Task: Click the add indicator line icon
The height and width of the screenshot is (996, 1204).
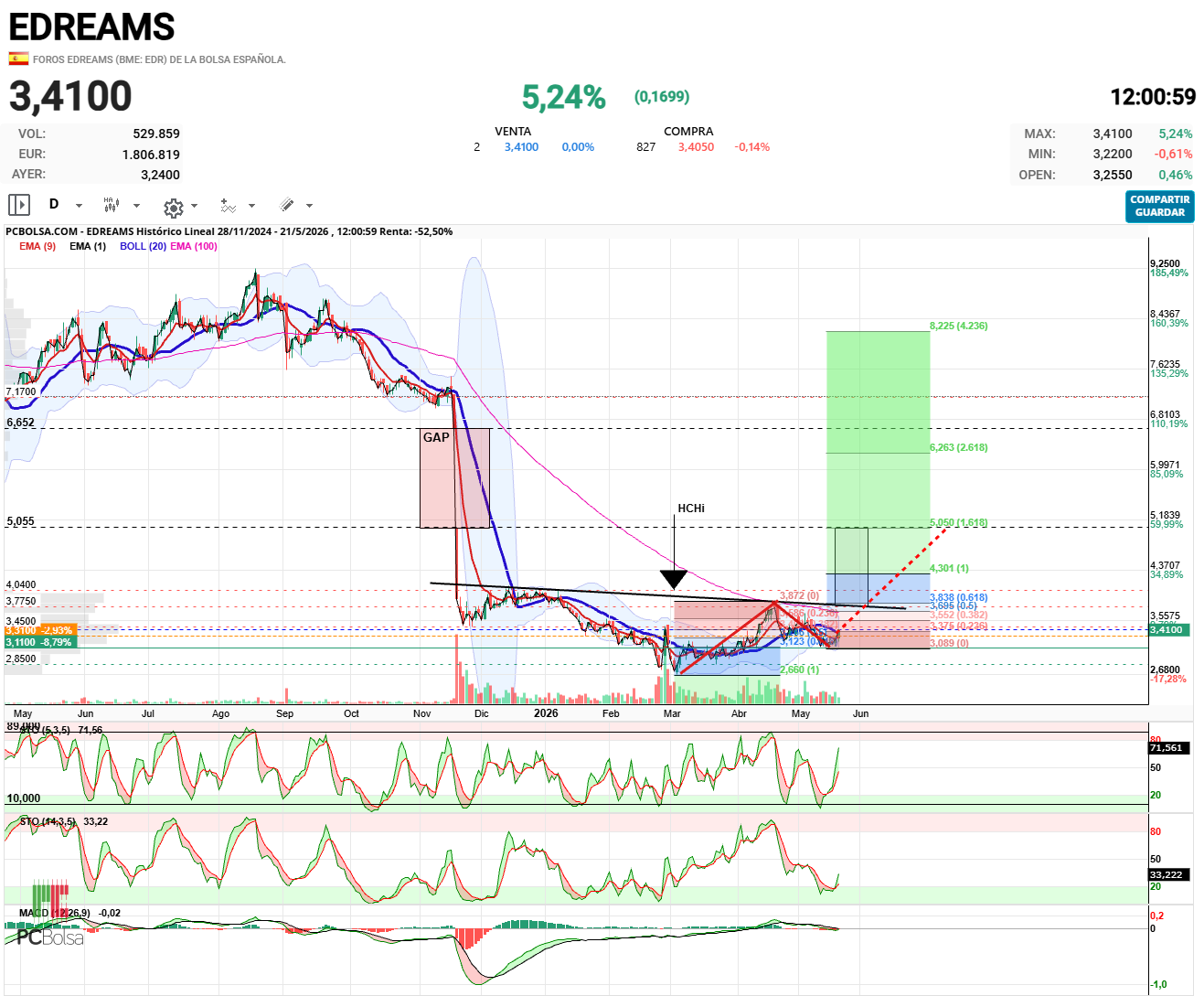Action: click(228, 206)
